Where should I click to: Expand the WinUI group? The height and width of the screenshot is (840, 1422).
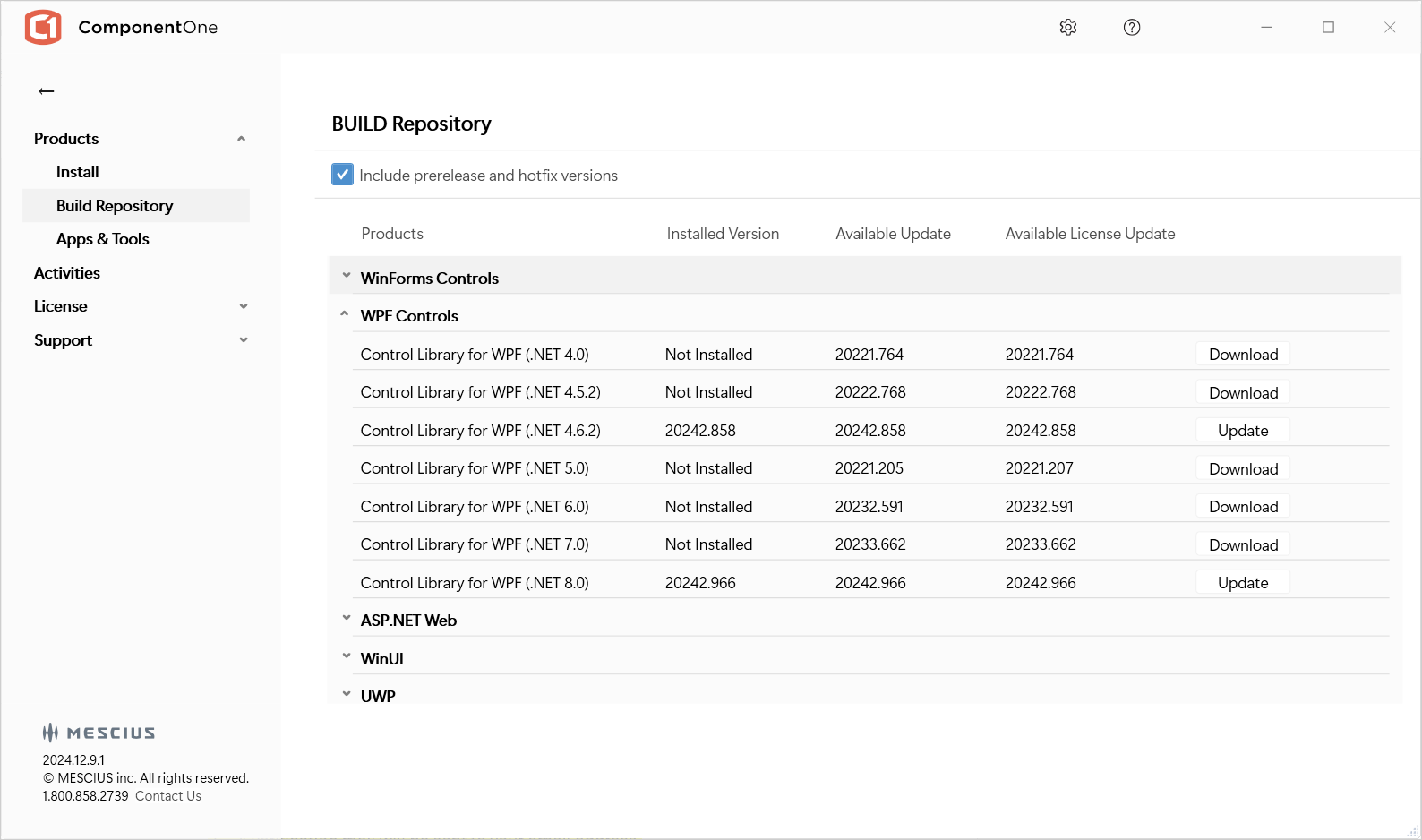(347, 657)
